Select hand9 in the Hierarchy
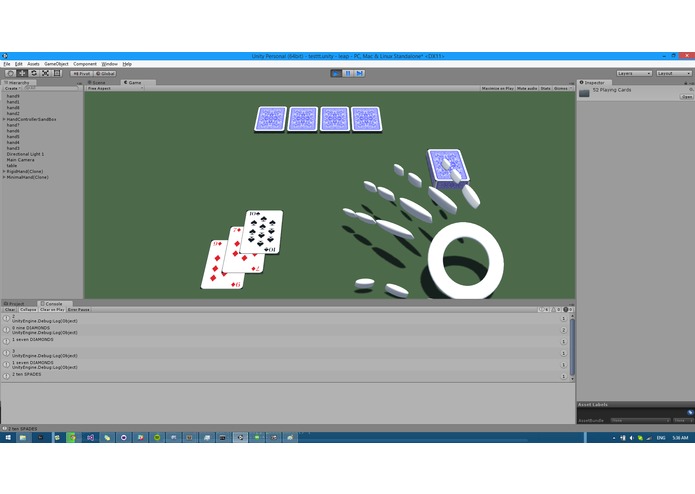695x494 pixels. [13, 96]
